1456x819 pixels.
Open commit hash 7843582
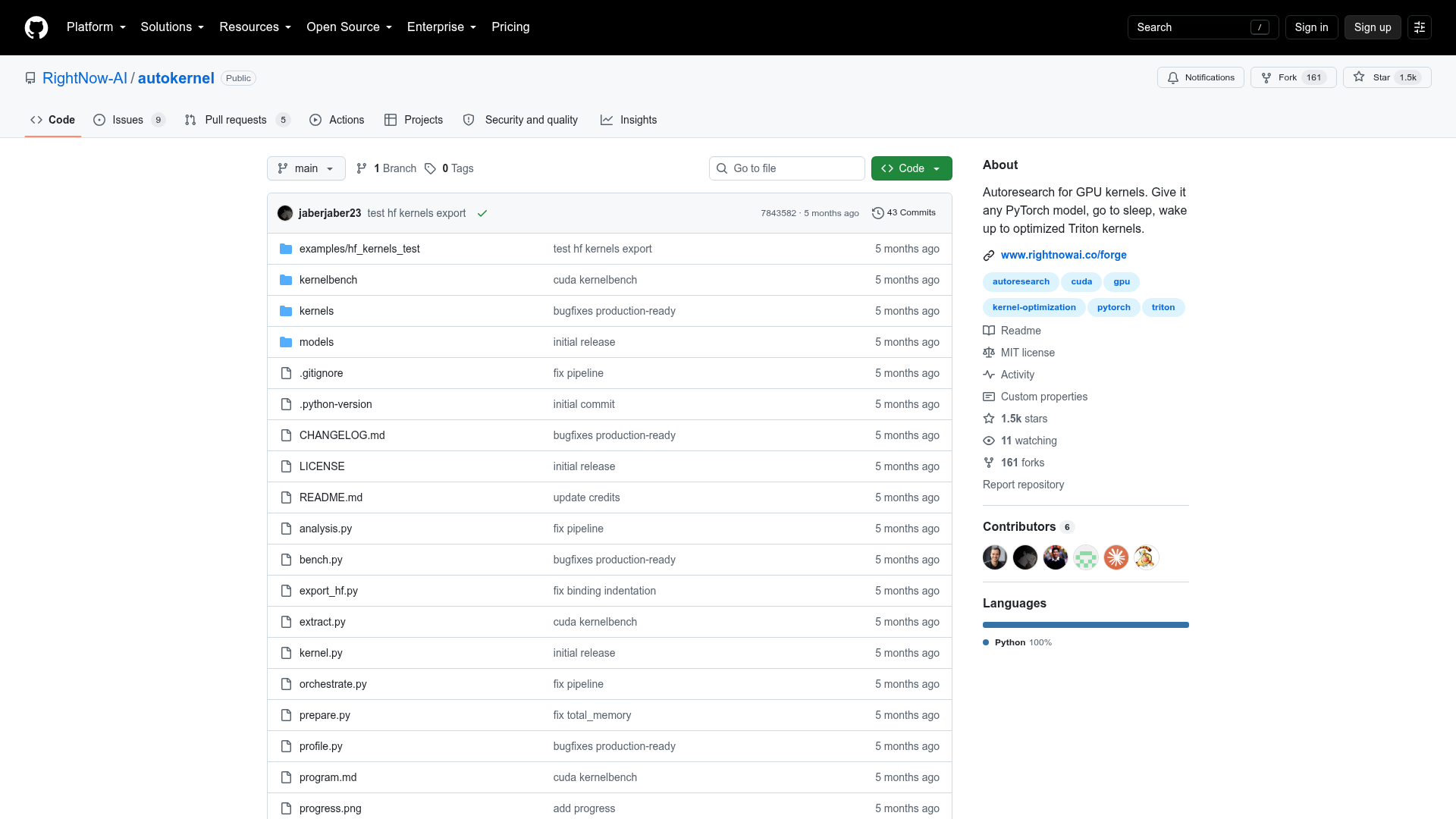[779, 213]
